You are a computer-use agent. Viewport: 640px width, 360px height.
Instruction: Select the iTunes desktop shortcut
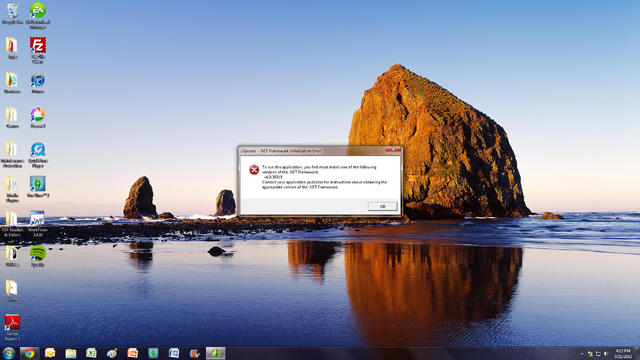point(38,83)
